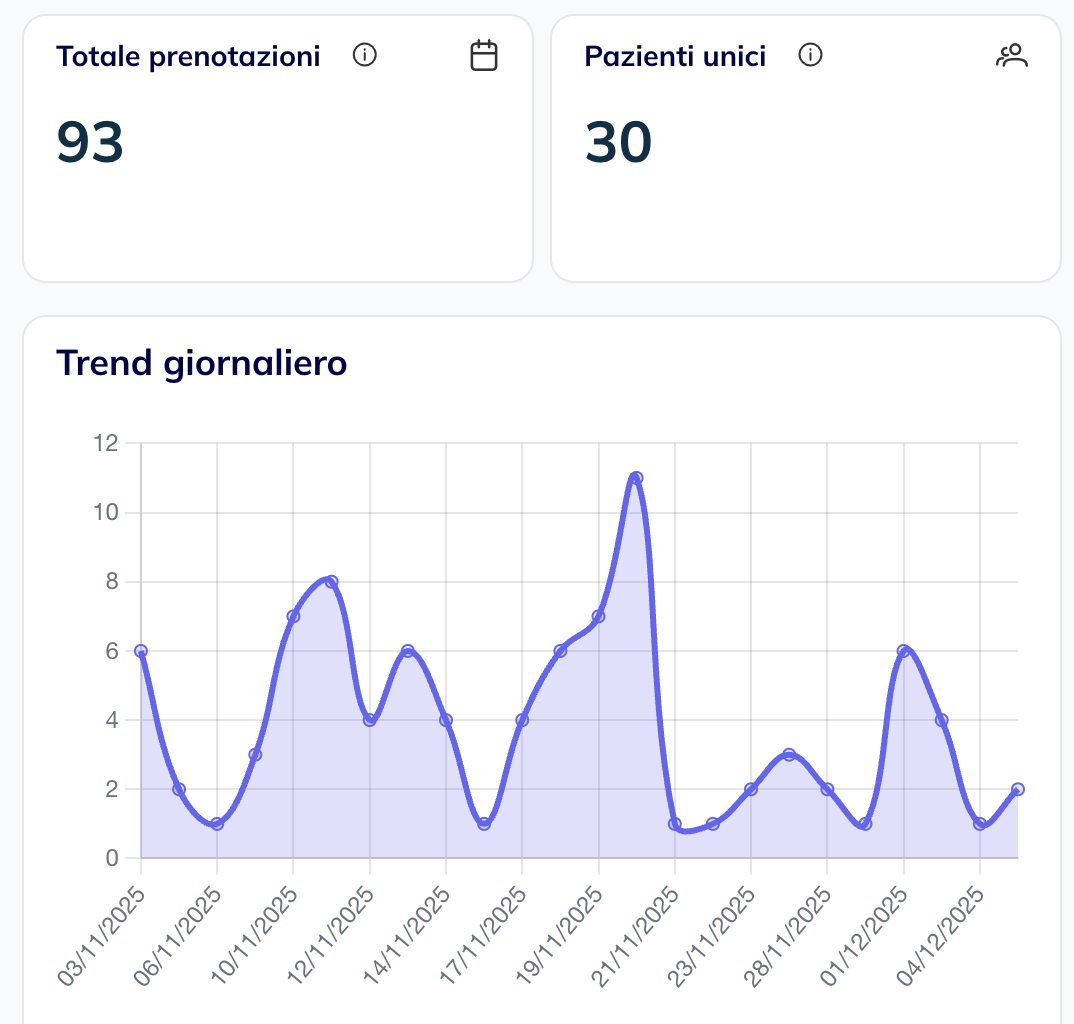The image size is (1074, 1024).
Task: Click the patients icon on Pazienti unici card
Action: [1013, 56]
